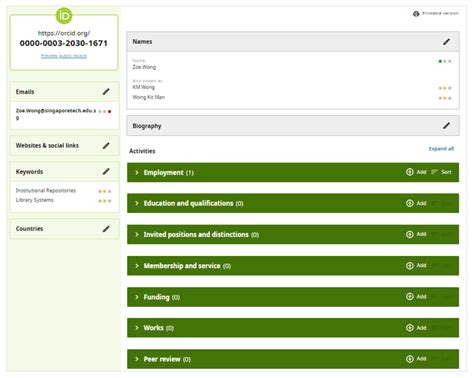The image size is (474, 378).
Task: Click the ORCID iD logo
Action: pyautogui.click(x=64, y=16)
